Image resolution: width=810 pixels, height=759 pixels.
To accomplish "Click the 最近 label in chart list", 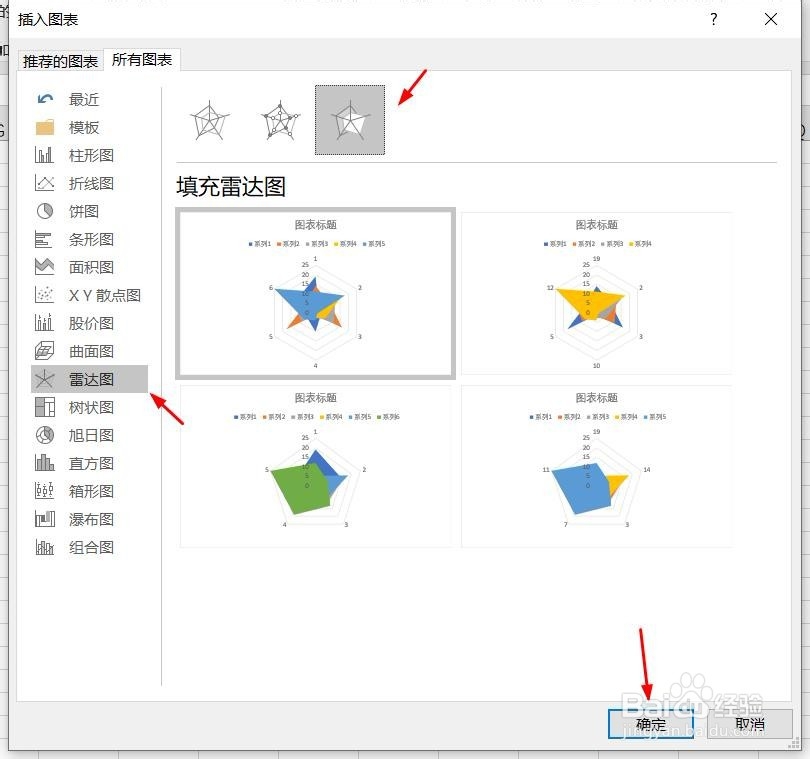I will coord(84,99).
